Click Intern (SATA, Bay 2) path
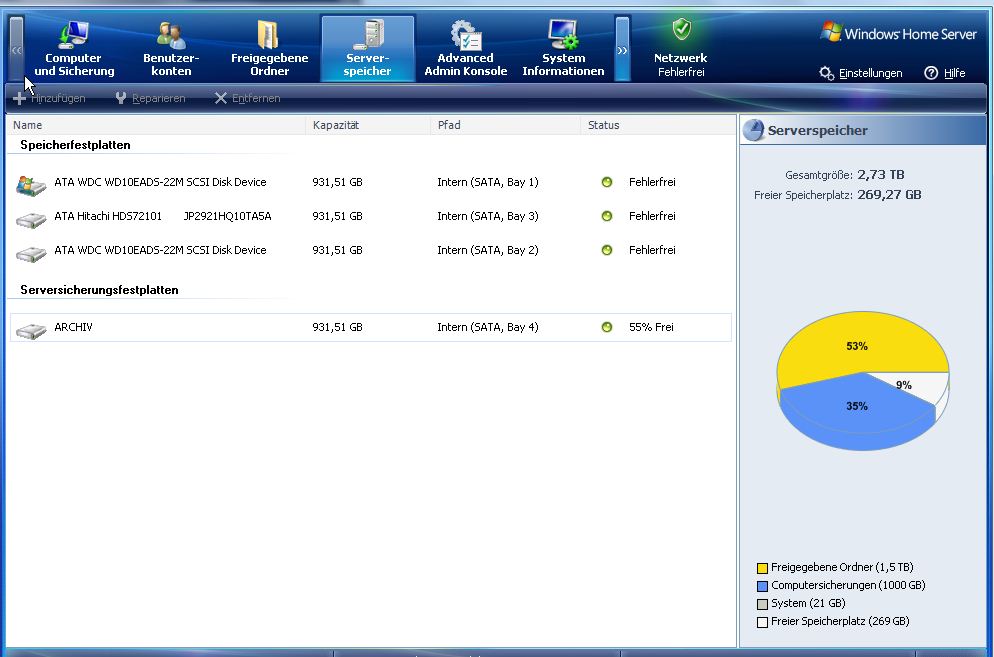The height and width of the screenshot is (657, 994). pos(487,250)
